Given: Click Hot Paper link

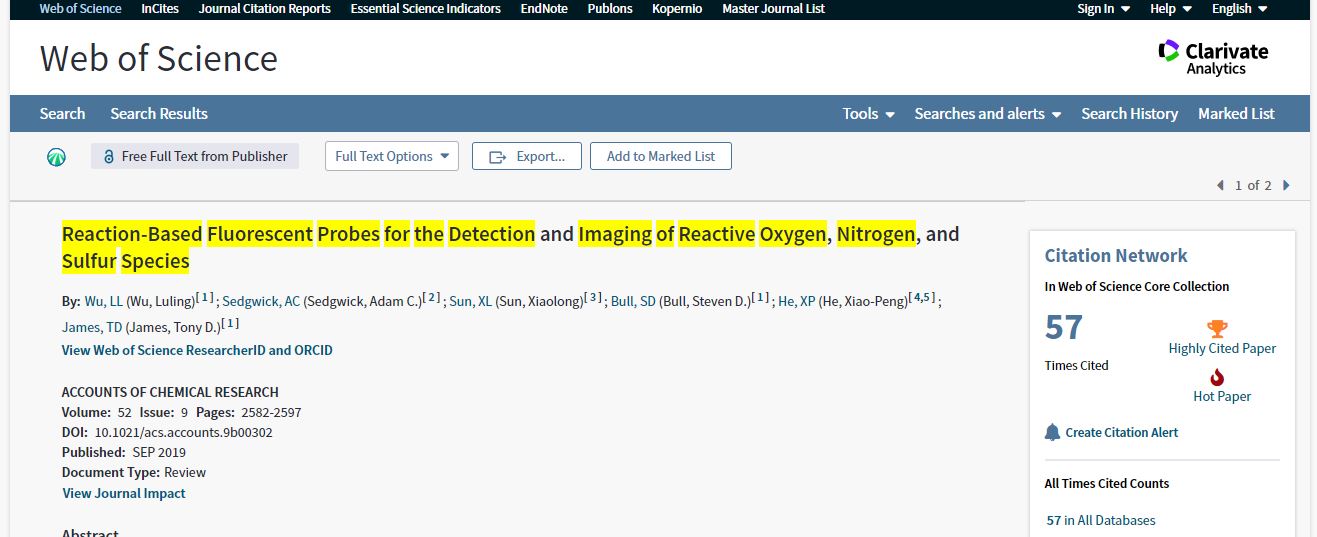Looking at the screenshot, I should [1222, 396].
